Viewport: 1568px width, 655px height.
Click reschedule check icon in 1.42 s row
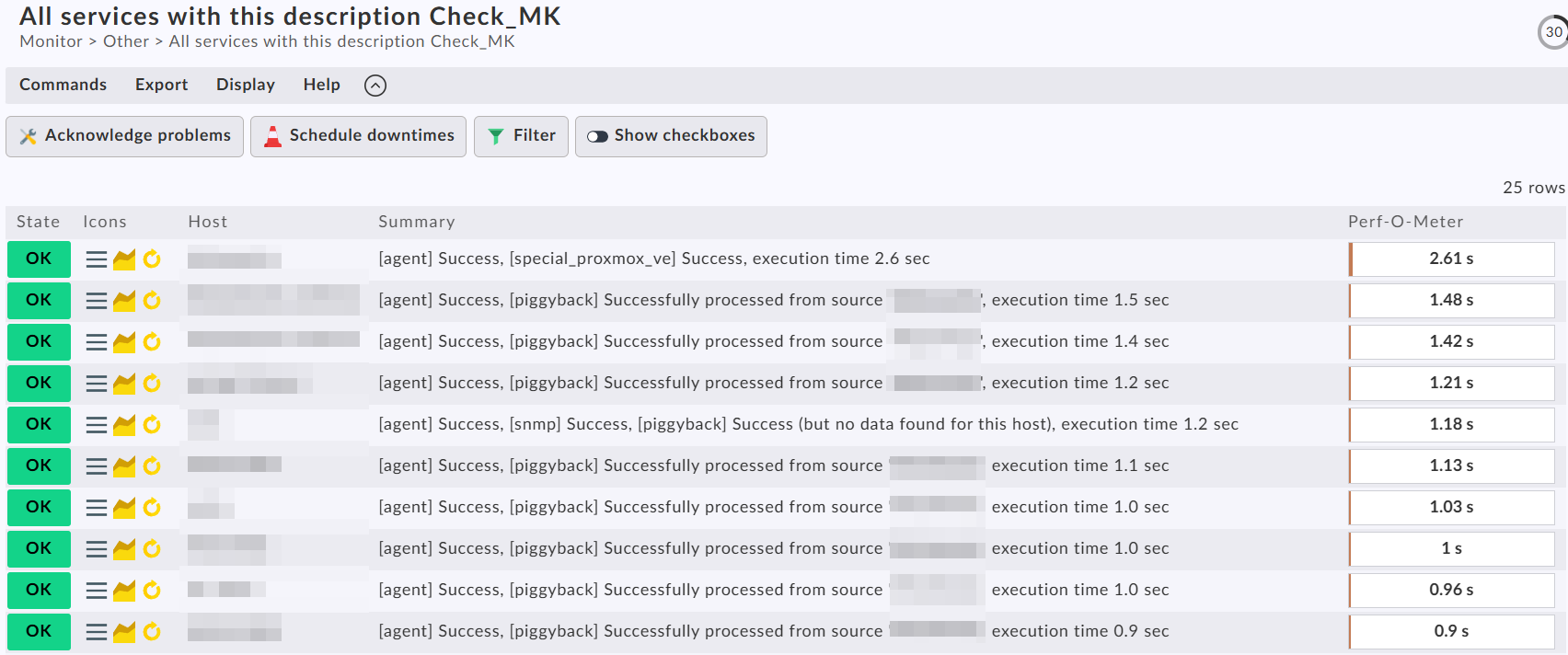(x=152, y=342)
